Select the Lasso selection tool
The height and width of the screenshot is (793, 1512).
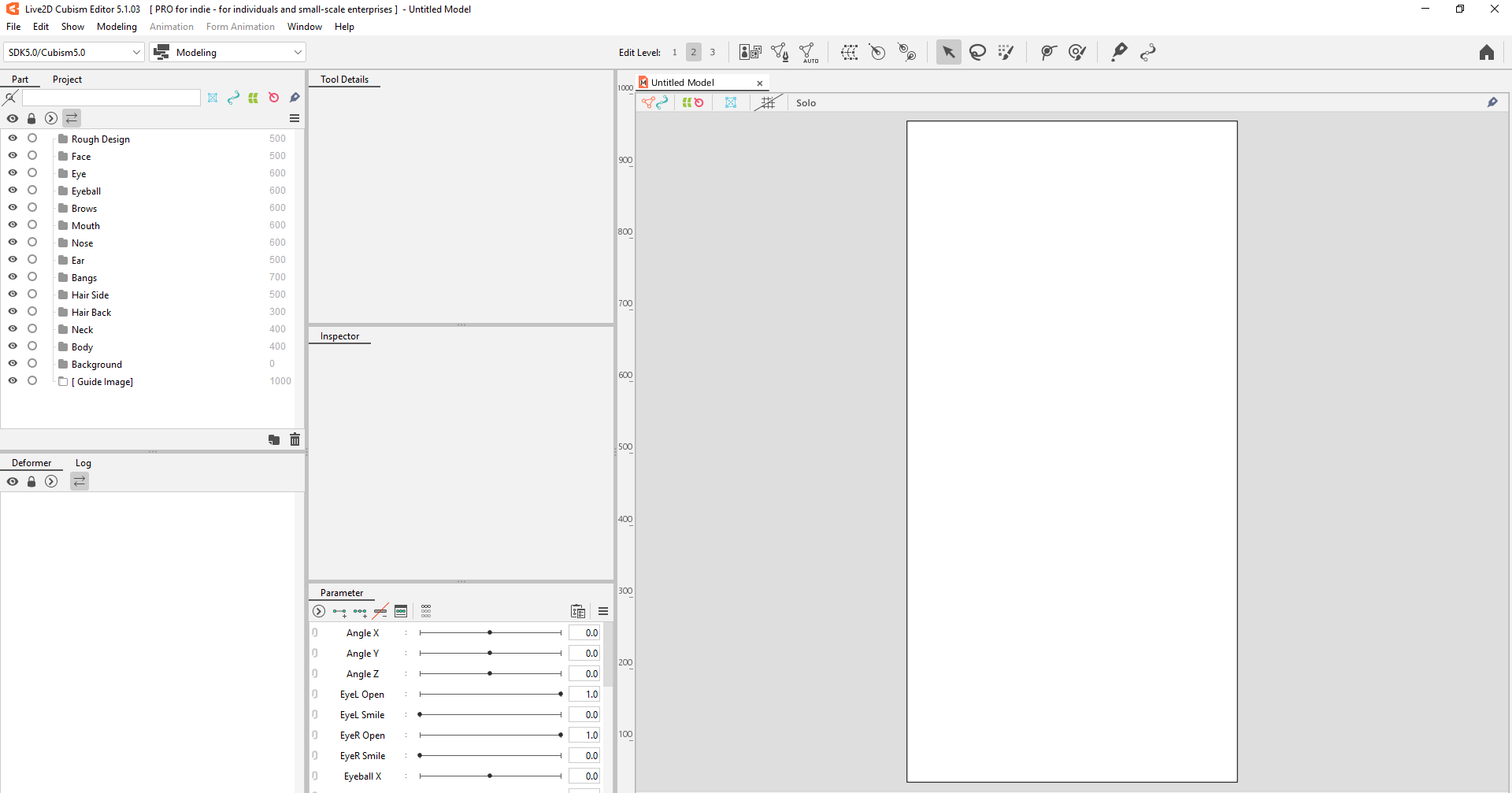click(977, 53)
